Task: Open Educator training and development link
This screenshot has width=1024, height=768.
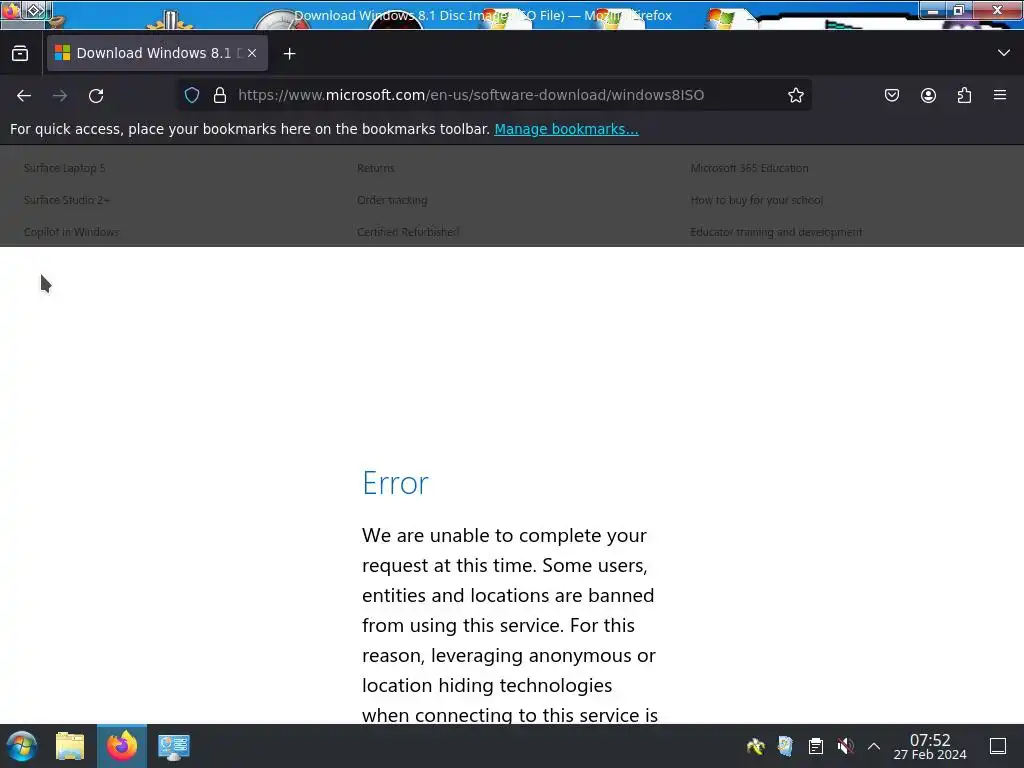Action: pyautogui.click(x=776, y=232)
